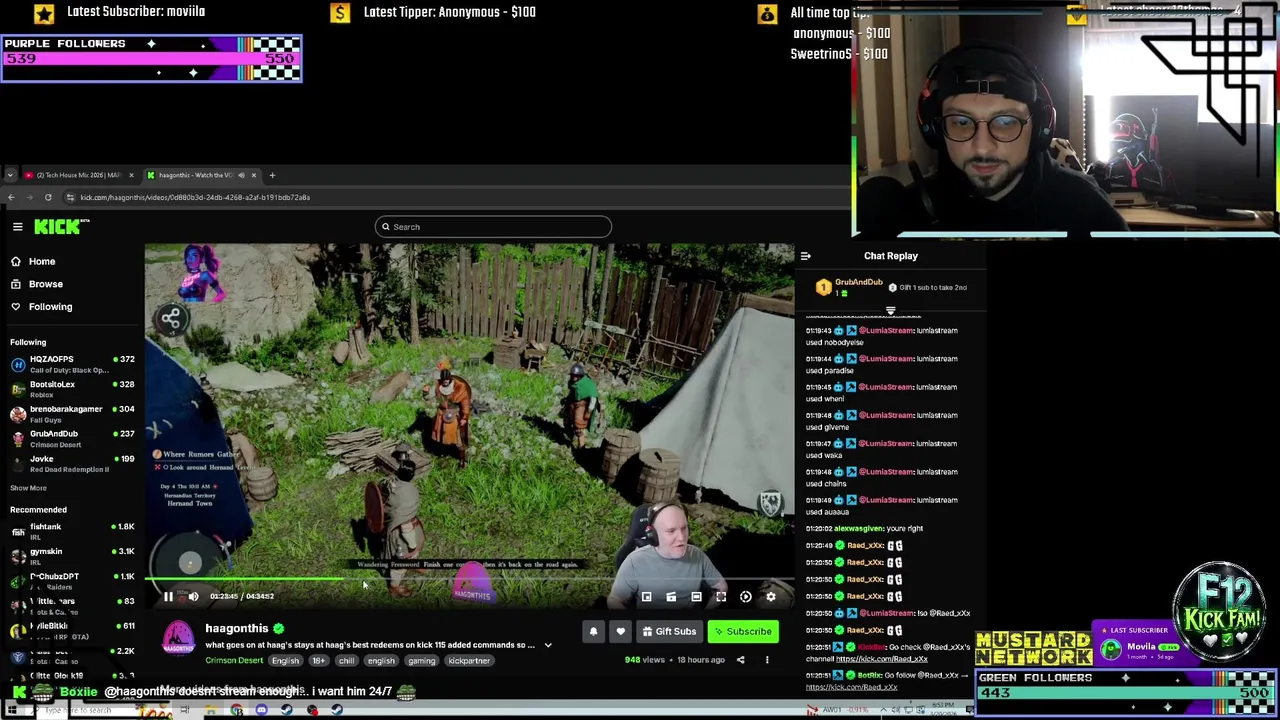Open Following in Kick sidebar
This screenshot has height=720, width=1280.
pos(50,307)
